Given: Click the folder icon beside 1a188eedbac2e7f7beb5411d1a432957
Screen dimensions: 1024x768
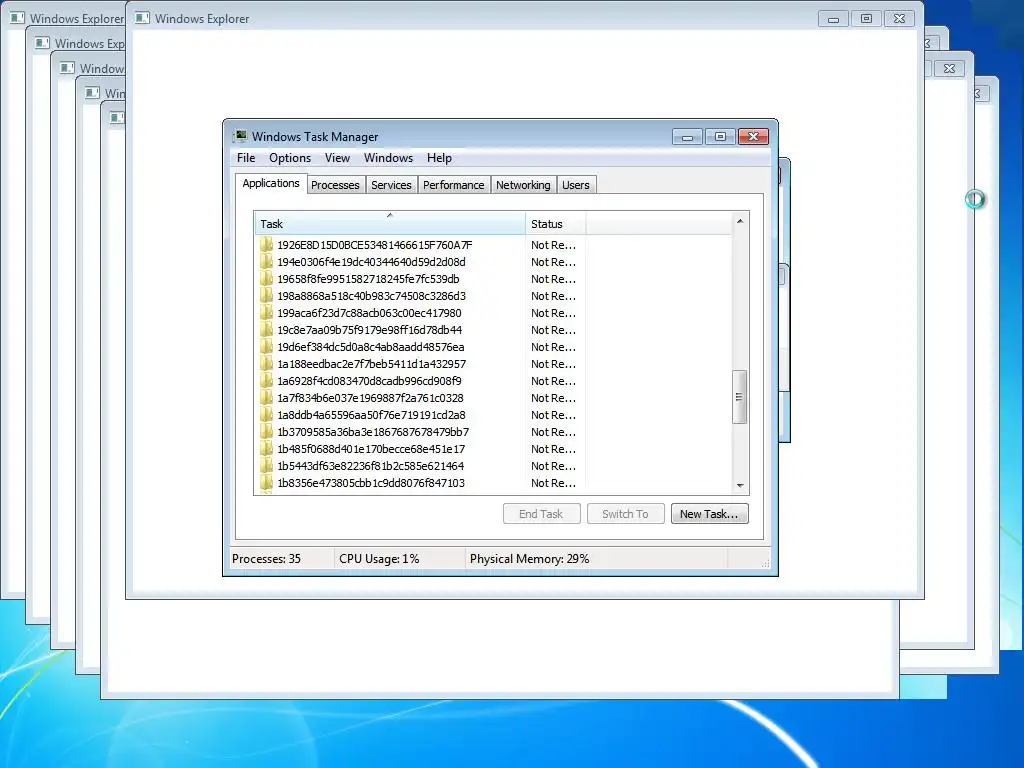Looking at the screenshot, I should 266,364.
